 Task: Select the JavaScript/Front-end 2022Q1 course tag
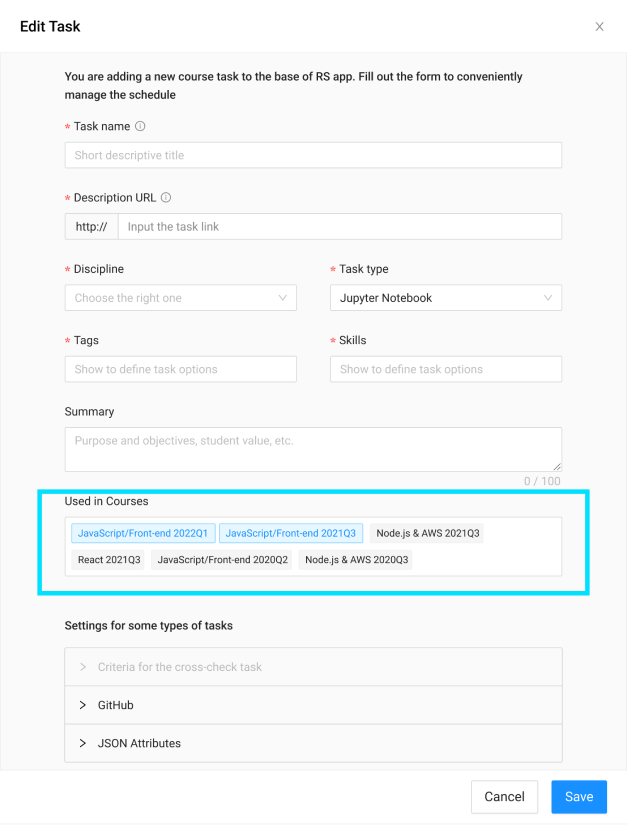[143, 533]
